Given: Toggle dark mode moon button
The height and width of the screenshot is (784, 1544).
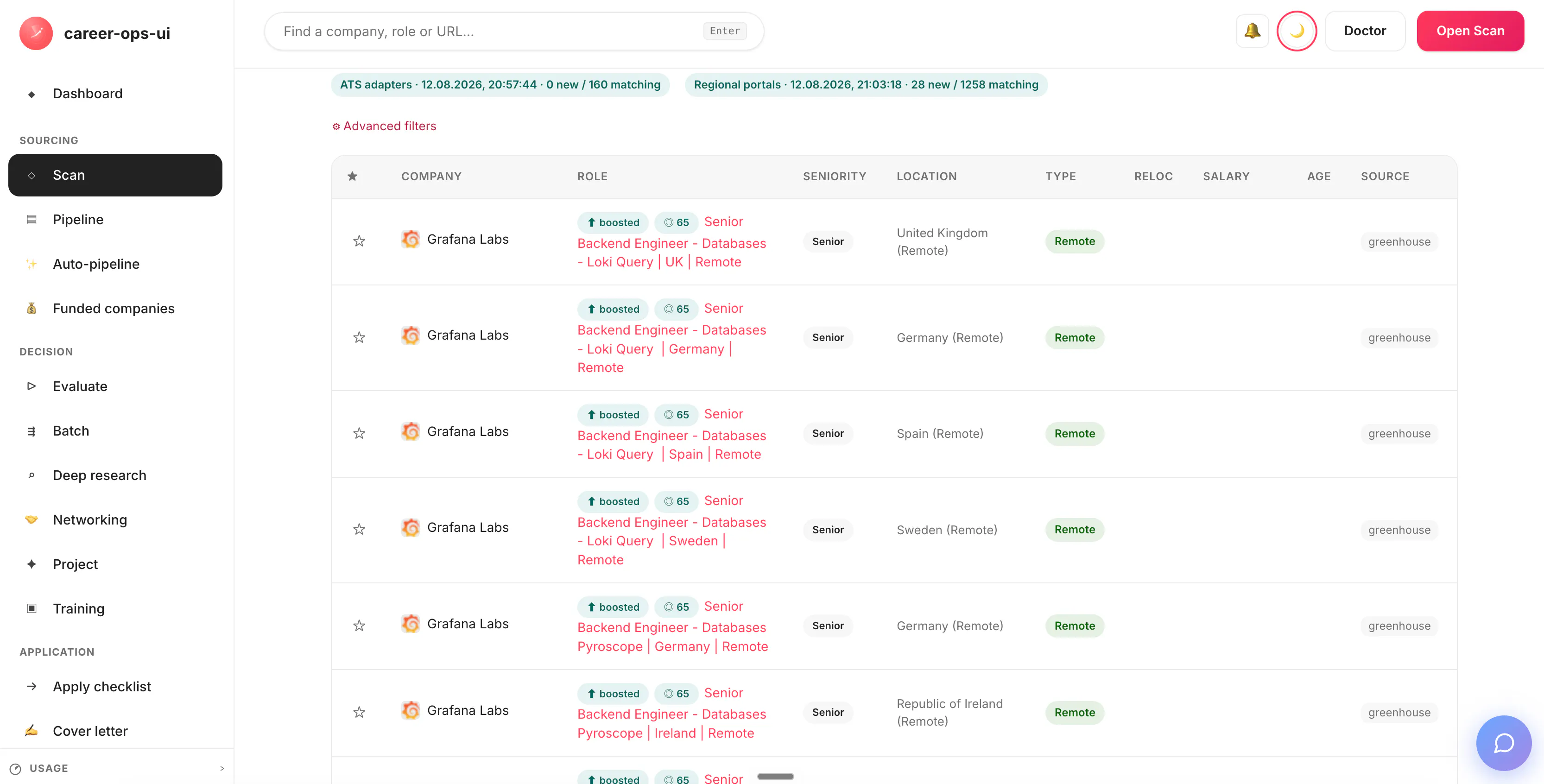Looking at the screenshot, I should coord(1297,31).
